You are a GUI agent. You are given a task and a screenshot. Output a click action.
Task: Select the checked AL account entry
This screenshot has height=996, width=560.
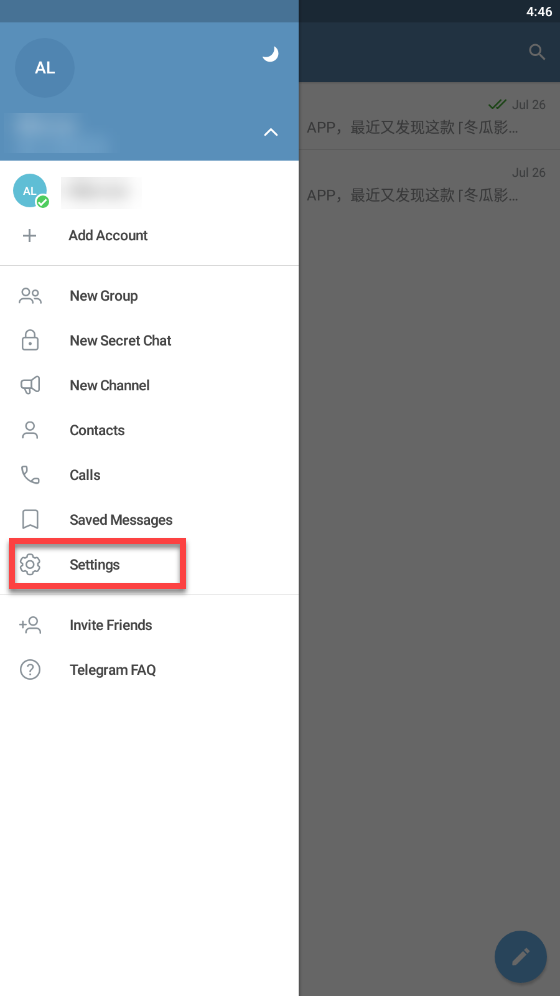149,191
